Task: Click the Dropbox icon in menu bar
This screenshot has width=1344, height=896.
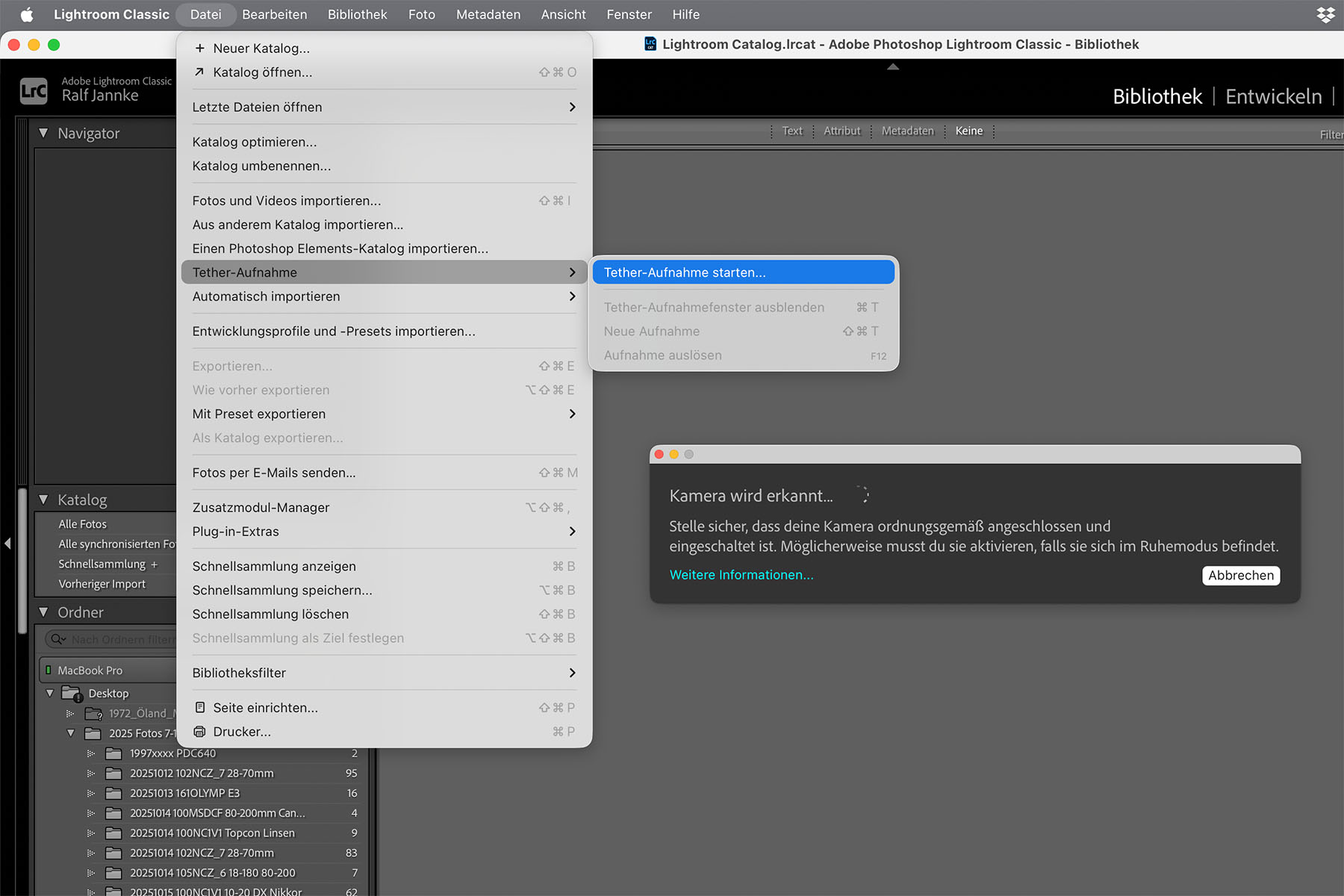Action: [1325, 15]
